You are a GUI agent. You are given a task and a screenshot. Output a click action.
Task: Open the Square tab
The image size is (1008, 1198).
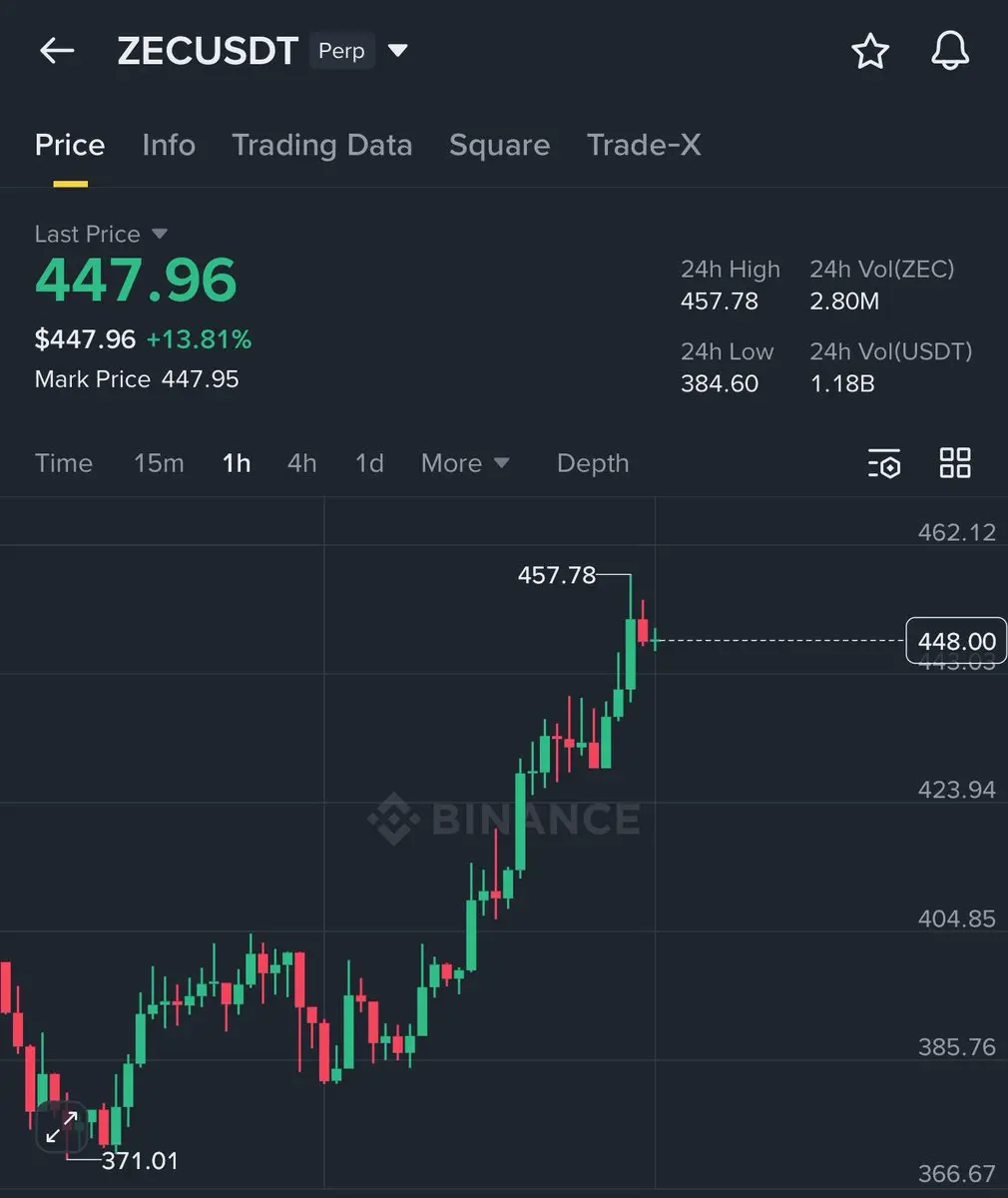click(499, 146)
